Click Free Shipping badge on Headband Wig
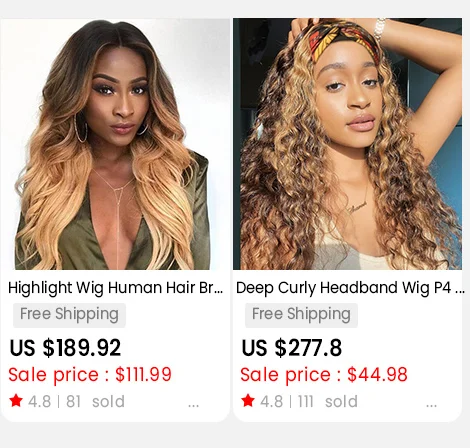The image size is (470, 448). [301, 315]
